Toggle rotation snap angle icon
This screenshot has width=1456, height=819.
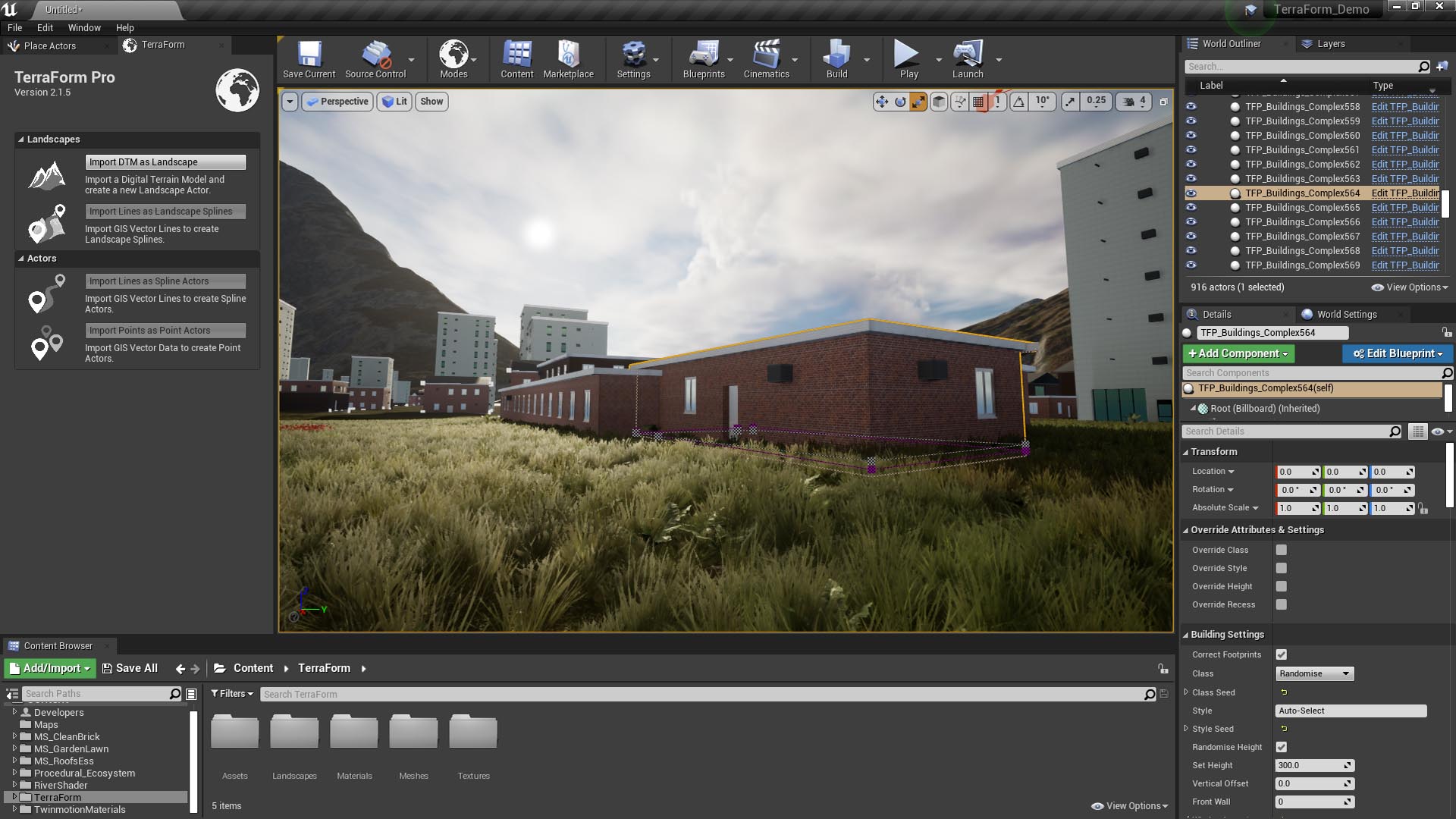(x=1019, y=102)
